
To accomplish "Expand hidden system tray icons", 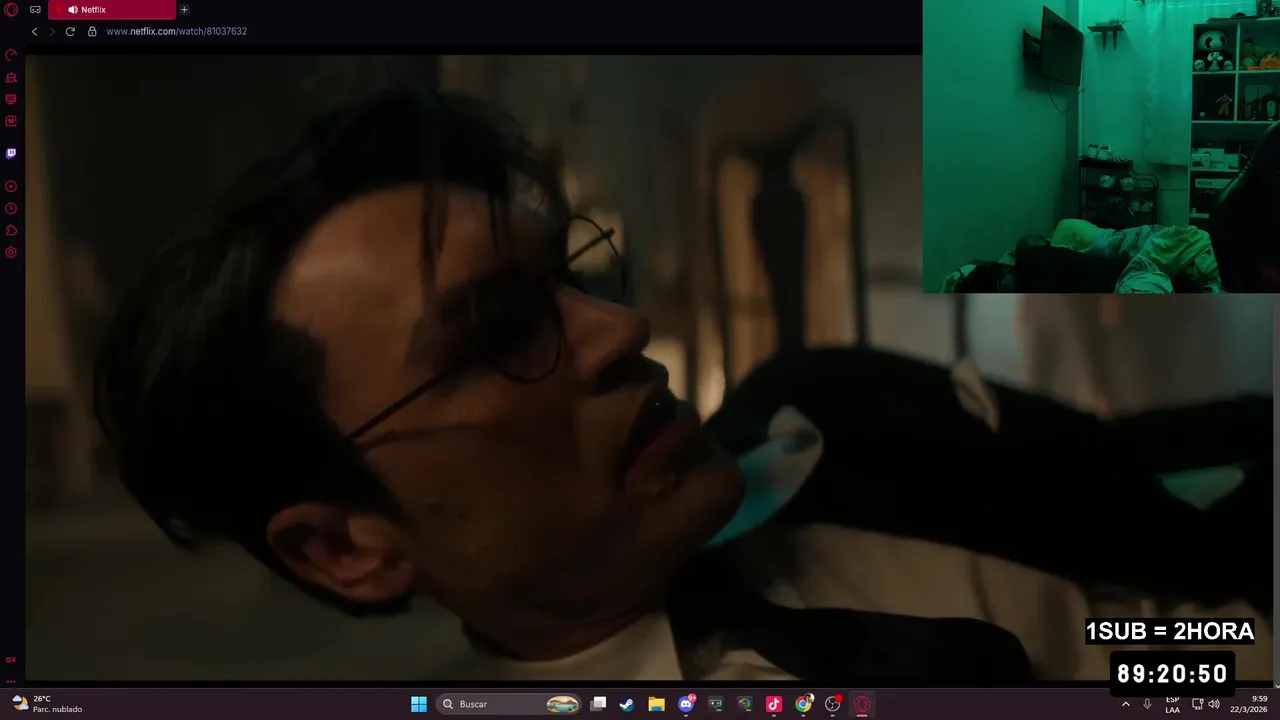I will pos(1126,704).
